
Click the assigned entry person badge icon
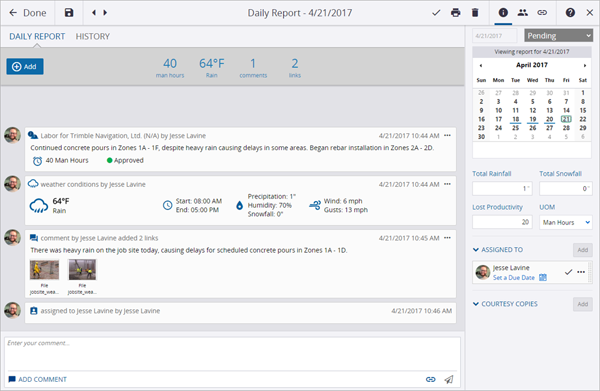(x=34, y=311)
